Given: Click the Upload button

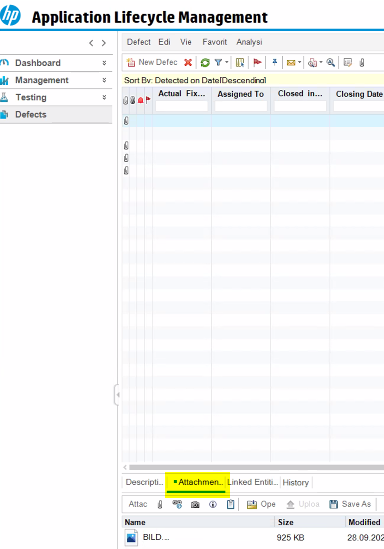Looking at the screenshot, I should (303, 504).
